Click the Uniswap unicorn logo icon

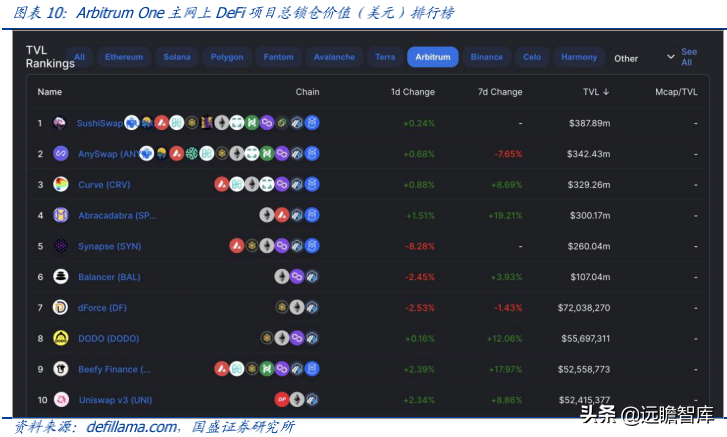tap(62, 399)
